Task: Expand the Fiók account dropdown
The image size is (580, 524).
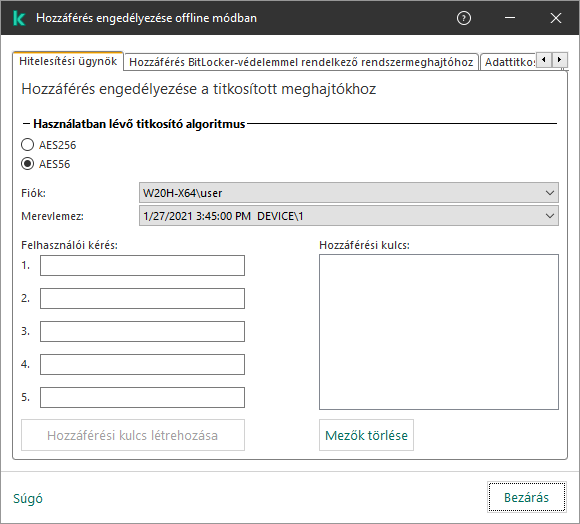Action: pos(348,193)
